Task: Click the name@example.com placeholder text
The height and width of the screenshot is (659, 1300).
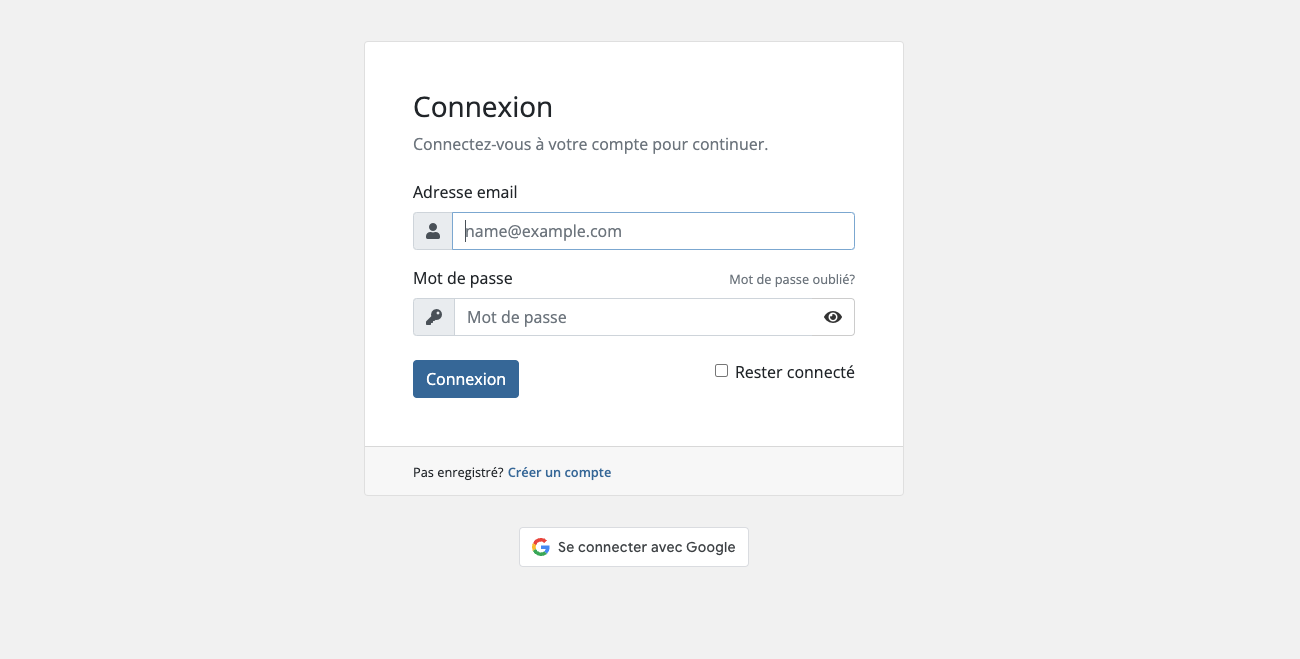Action: (544, 231)
